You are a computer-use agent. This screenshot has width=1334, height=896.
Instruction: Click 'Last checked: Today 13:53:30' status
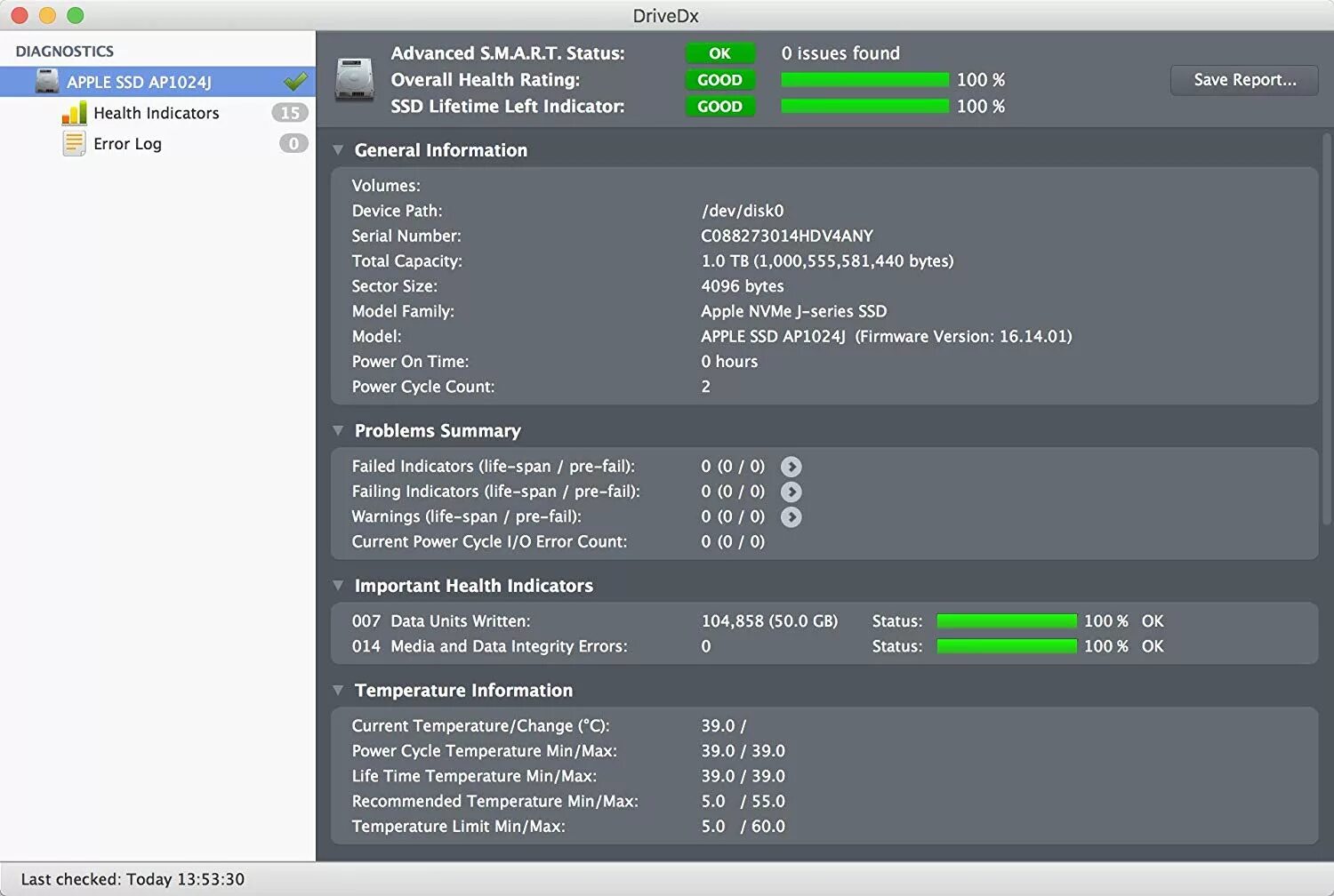pyautogui.click(x=133, y=879)
